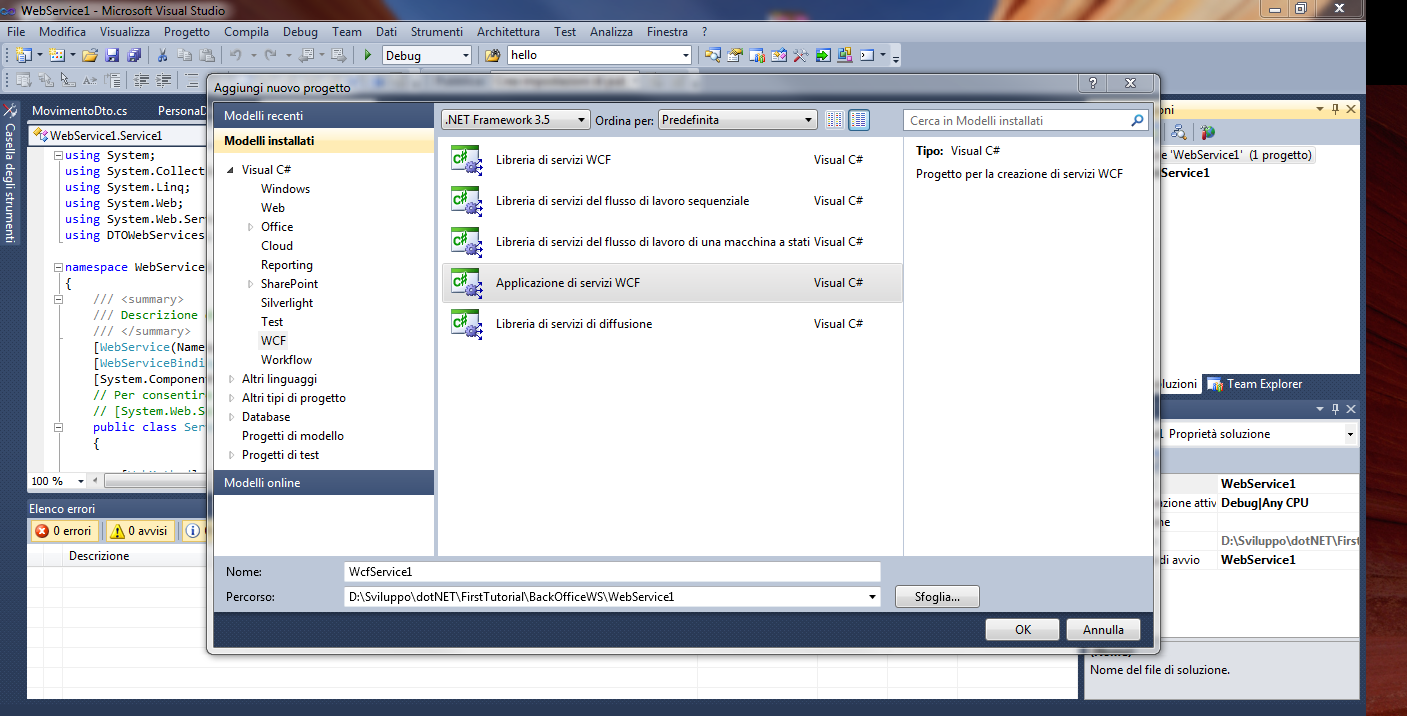This screenshot has height=716, width=1407.
Task: Select the Modelli installati section
Action: [324, 141]
